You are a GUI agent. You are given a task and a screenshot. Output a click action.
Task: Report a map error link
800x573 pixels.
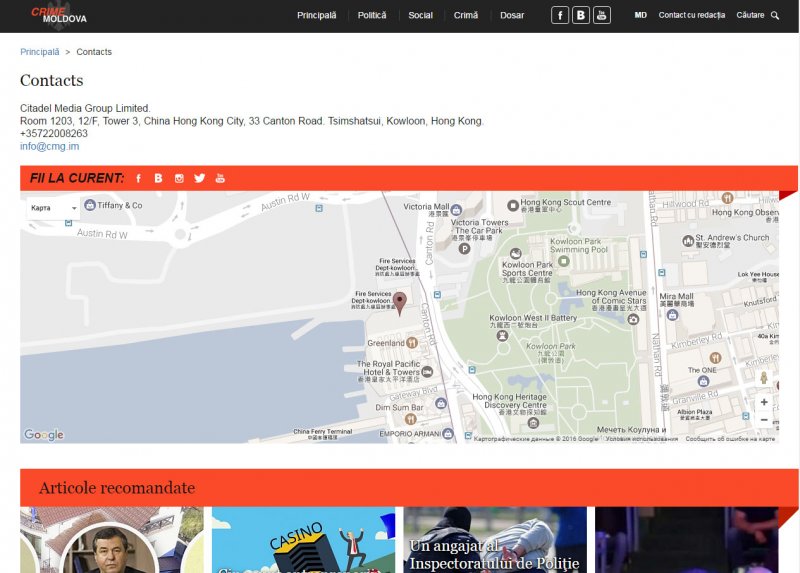[730, 439]
